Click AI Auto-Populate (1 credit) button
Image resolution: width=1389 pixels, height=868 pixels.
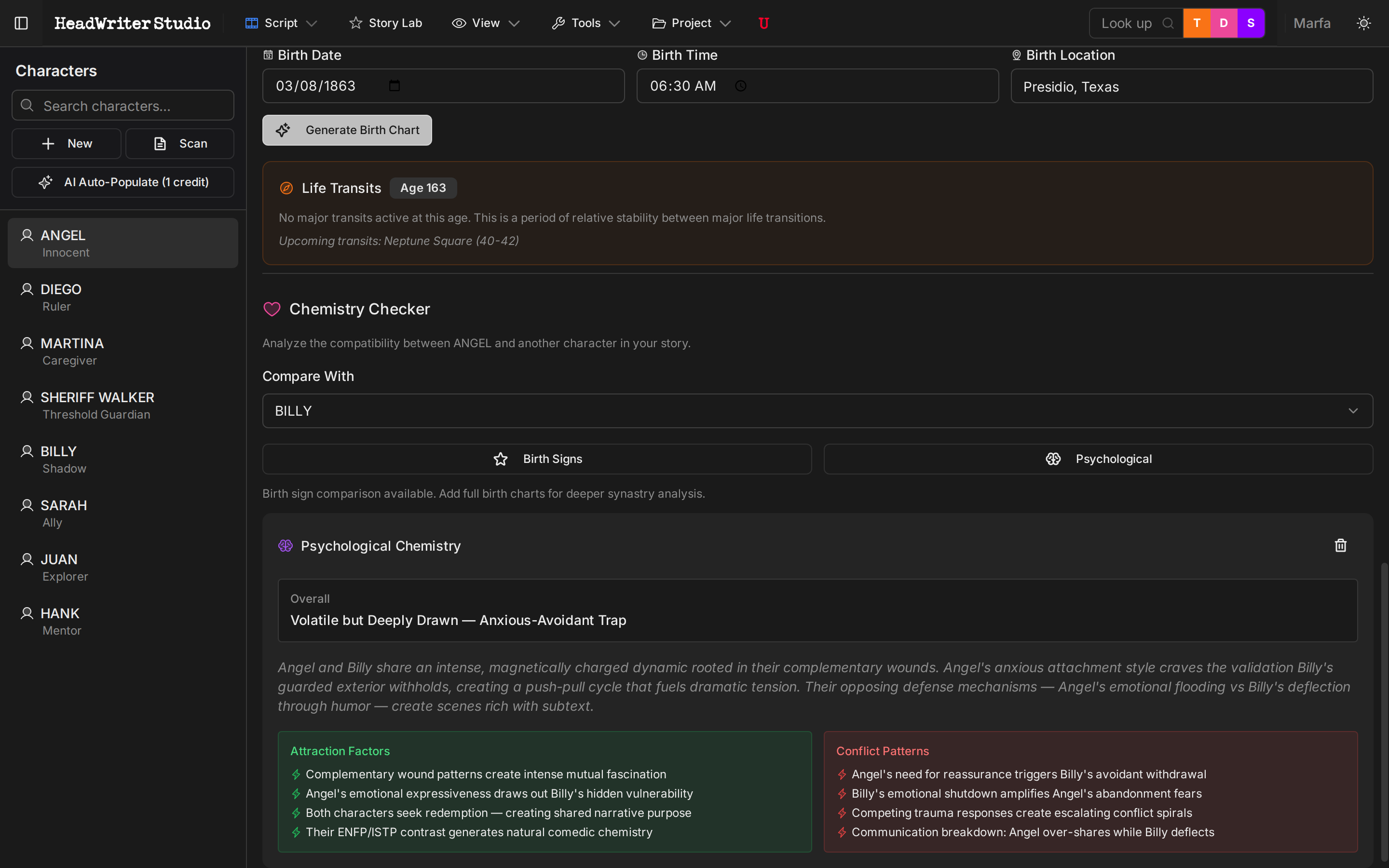pos(123,182)
